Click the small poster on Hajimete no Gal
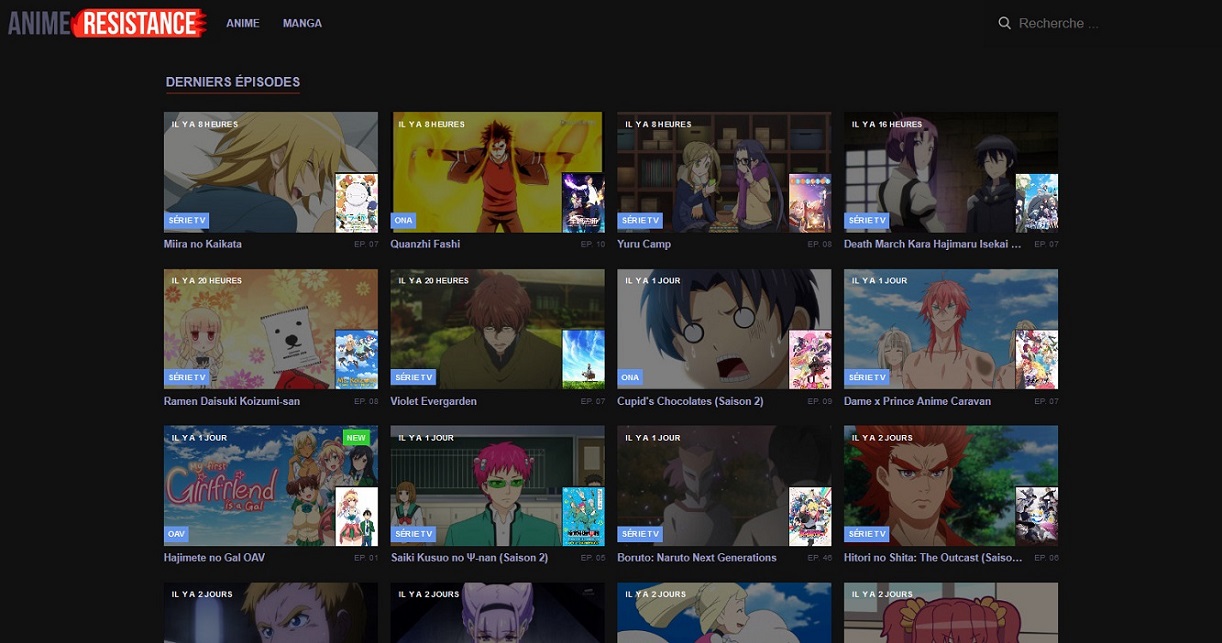The width and height of the screenshot is (1222, 643). coord(356,516)
